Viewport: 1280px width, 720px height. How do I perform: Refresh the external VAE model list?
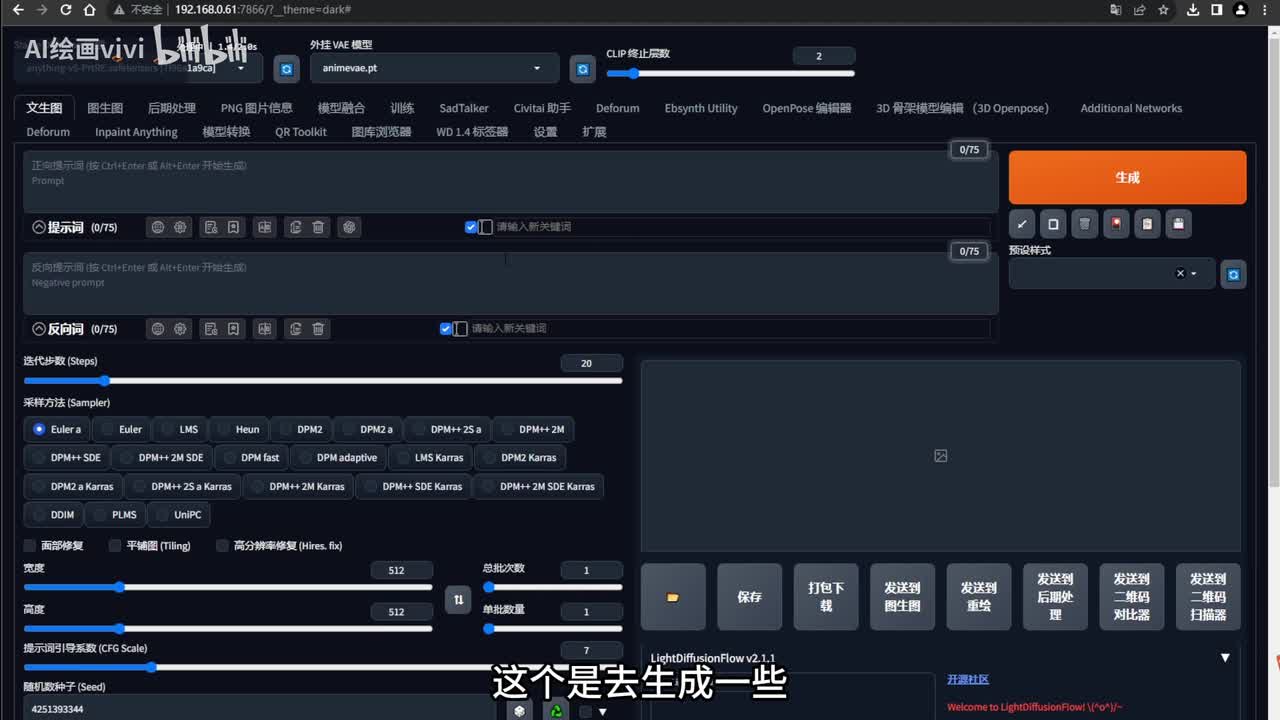582,68
